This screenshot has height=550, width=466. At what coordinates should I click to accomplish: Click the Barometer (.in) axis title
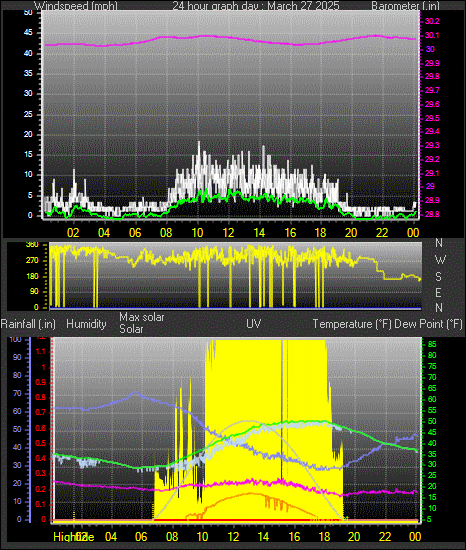(x=405, y=6)
